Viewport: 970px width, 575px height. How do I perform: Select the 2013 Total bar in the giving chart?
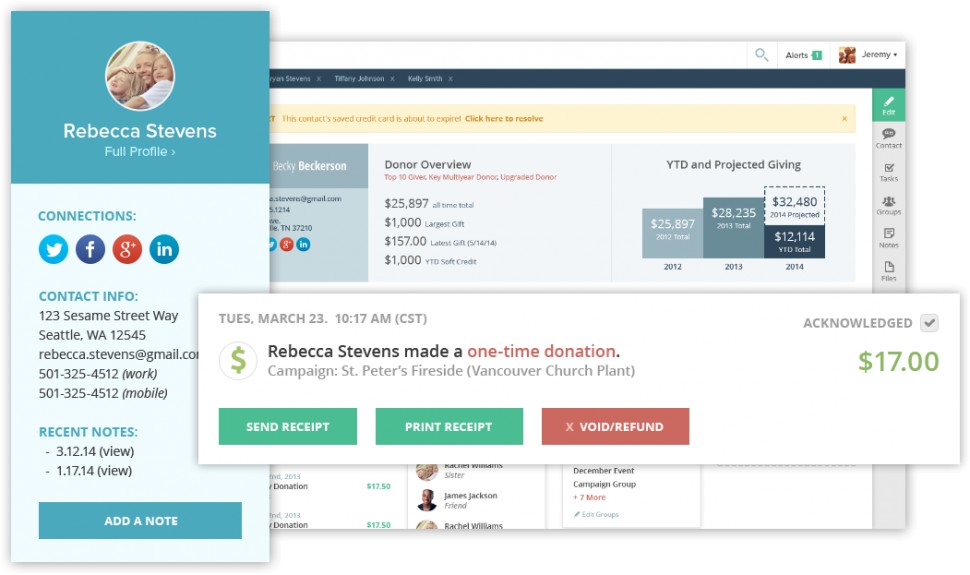(x=733, y=228)
